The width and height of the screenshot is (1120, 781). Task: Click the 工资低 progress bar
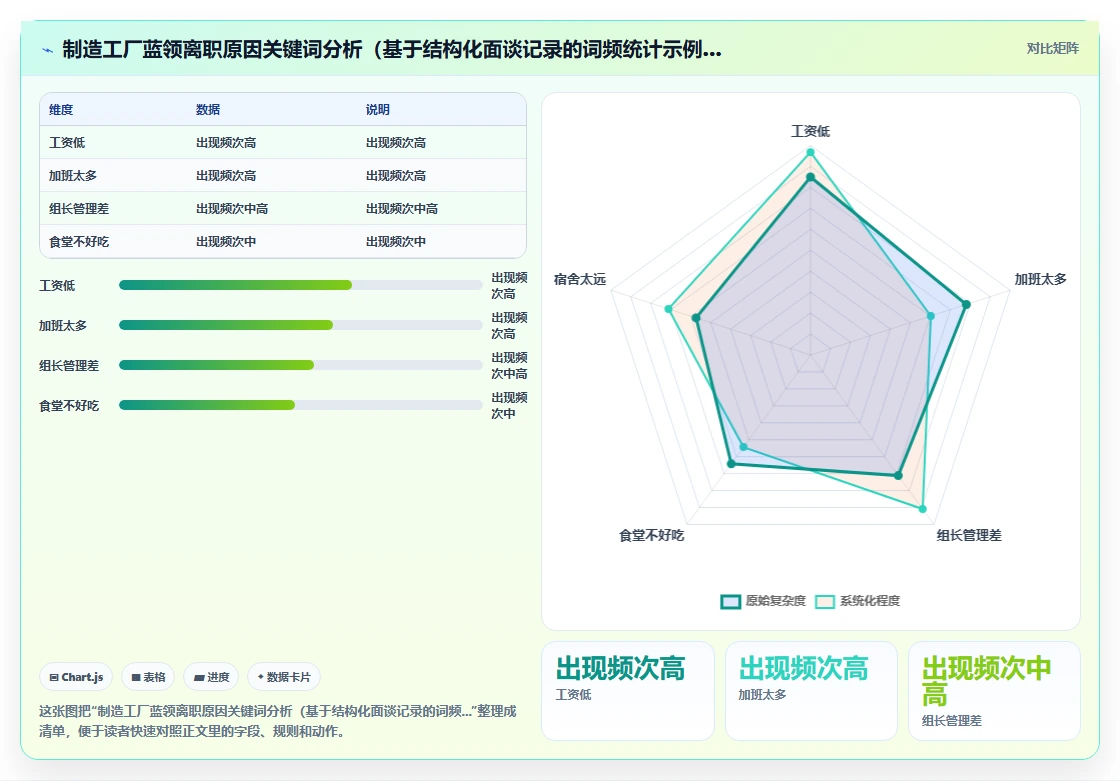(301, 285)
